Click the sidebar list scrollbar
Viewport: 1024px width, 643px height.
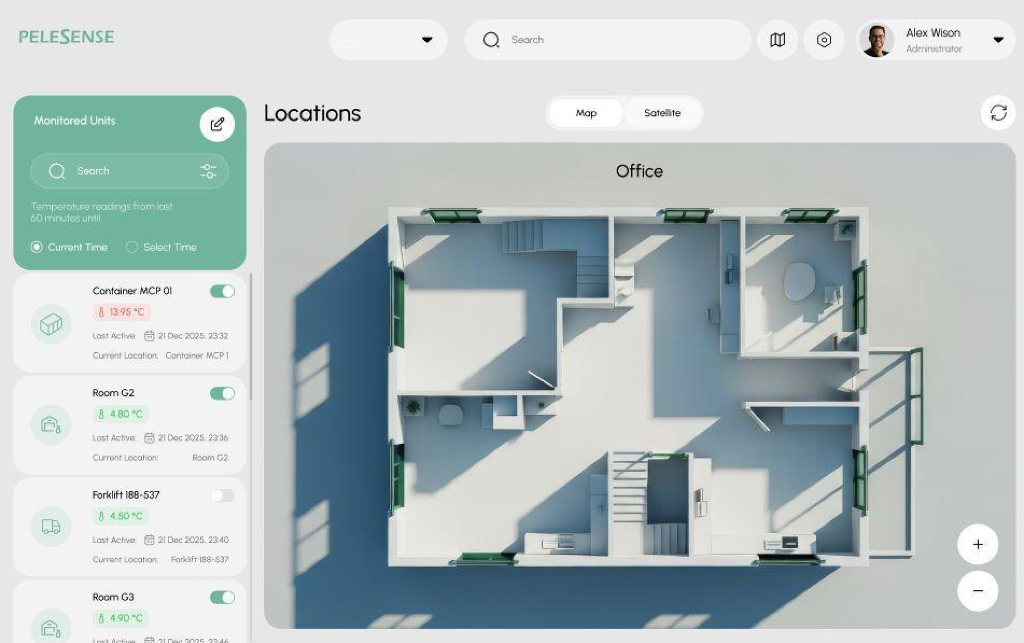pyautogui.click(x=251, y=336)
